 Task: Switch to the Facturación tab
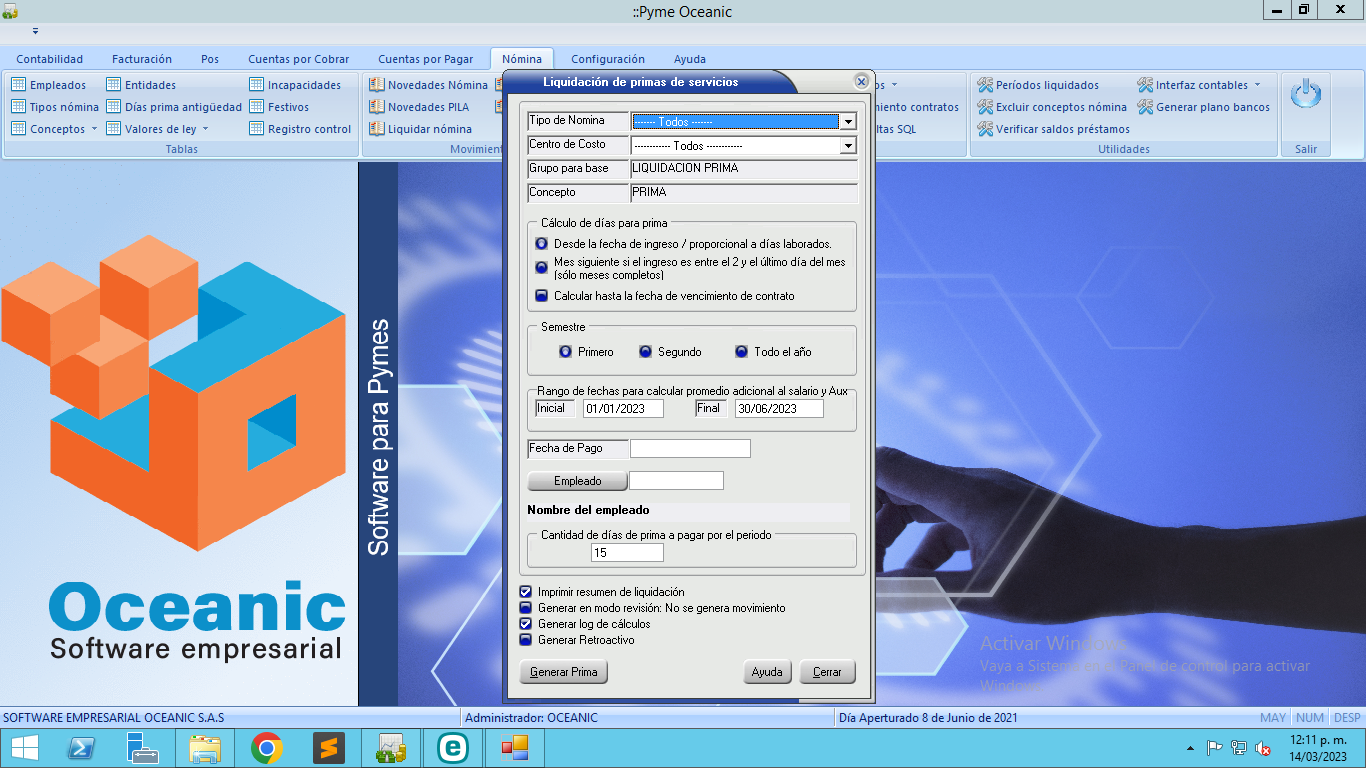[142, 59]
